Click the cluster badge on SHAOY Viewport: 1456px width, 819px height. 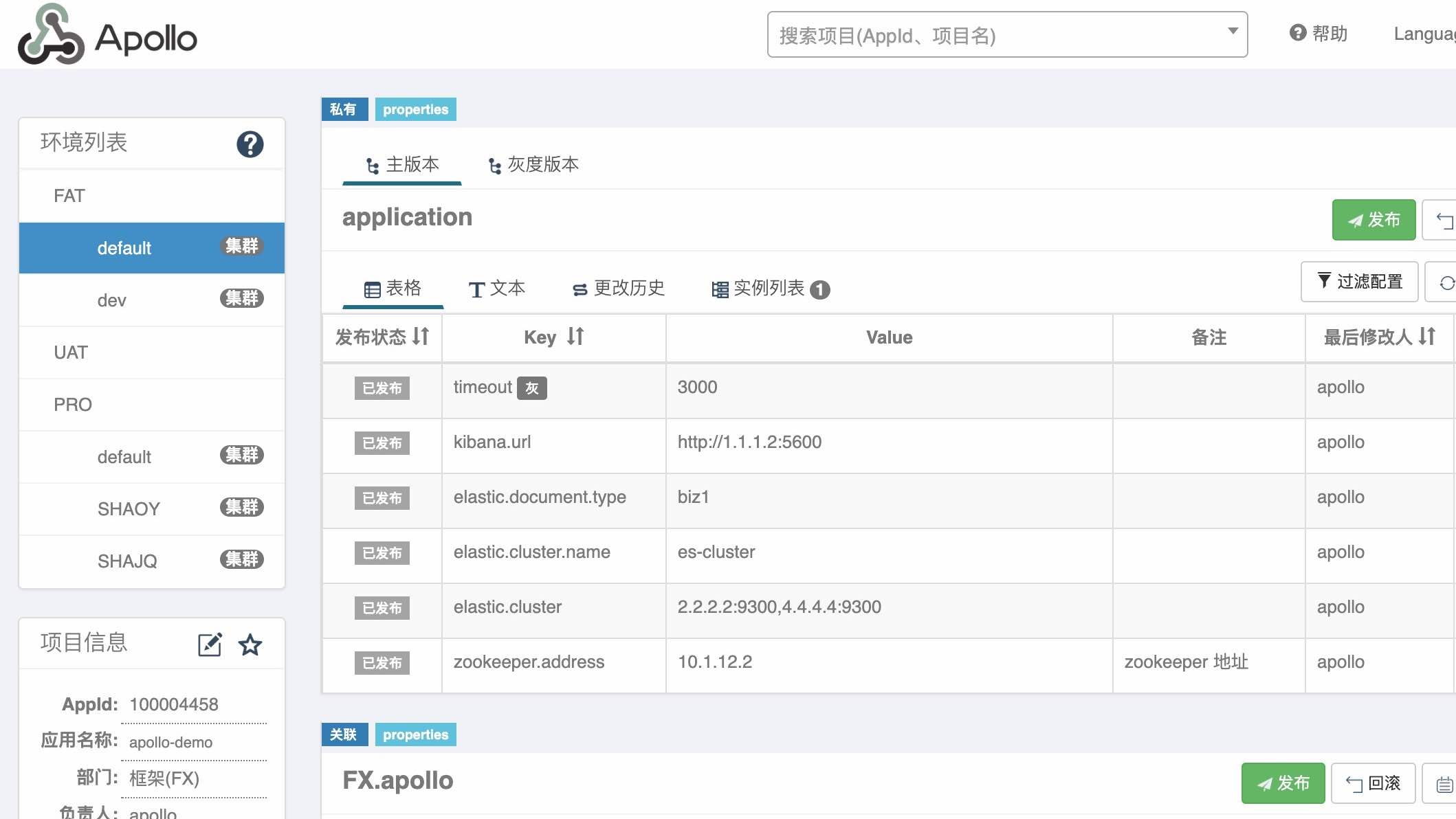[242, 507]
